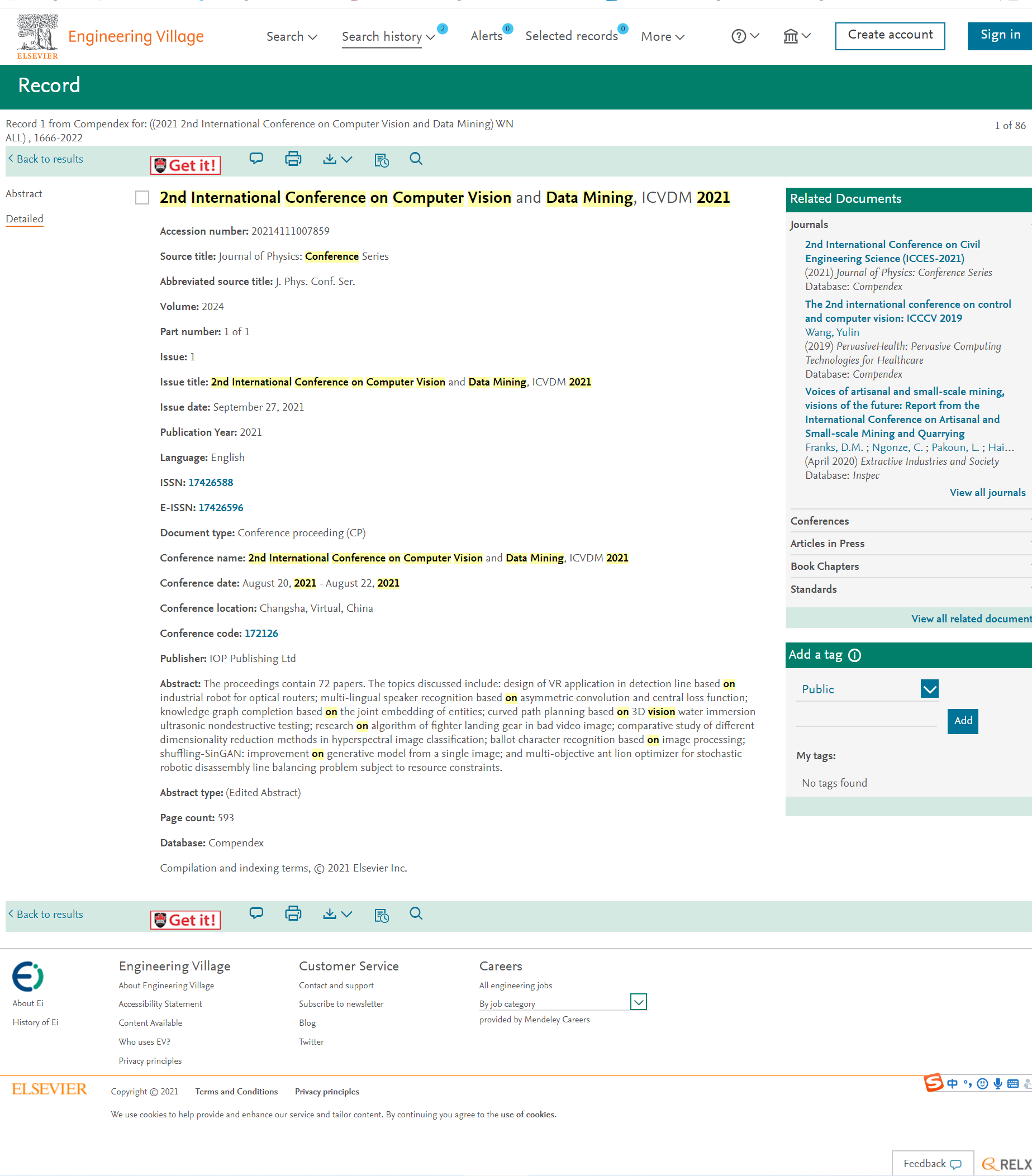Click the top search magnifier icon

(x=416, y=159)
